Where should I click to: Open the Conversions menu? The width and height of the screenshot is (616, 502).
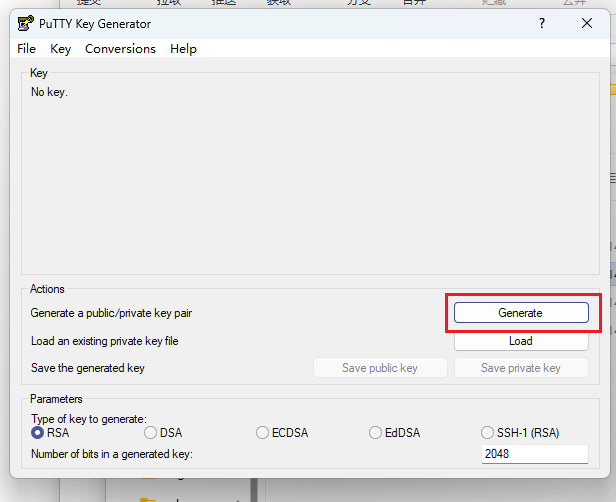[x=120, y=48]
